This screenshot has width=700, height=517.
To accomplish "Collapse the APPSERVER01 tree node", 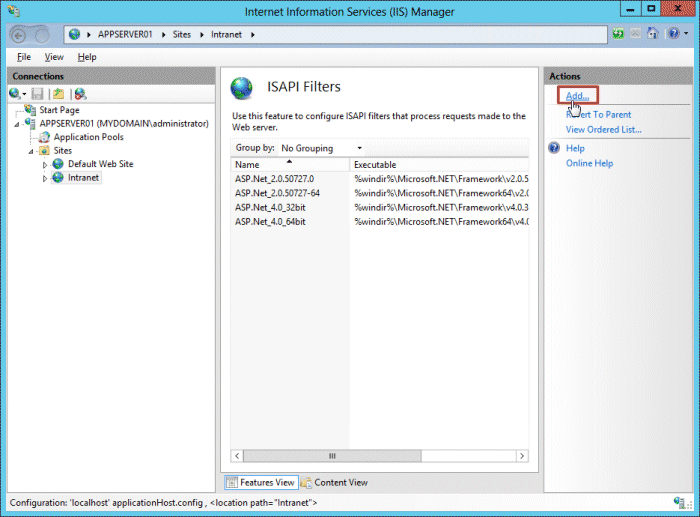I will tap(17, 124).
